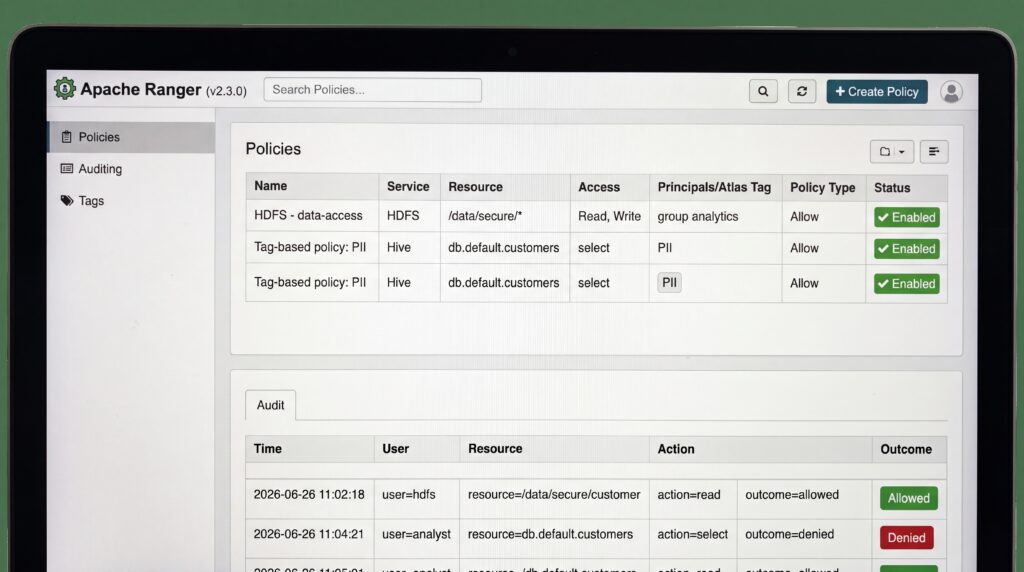Viewport: 1024px width, 572px height.
Task: Click the PII tag badge
Action: [x=669, y=283]
